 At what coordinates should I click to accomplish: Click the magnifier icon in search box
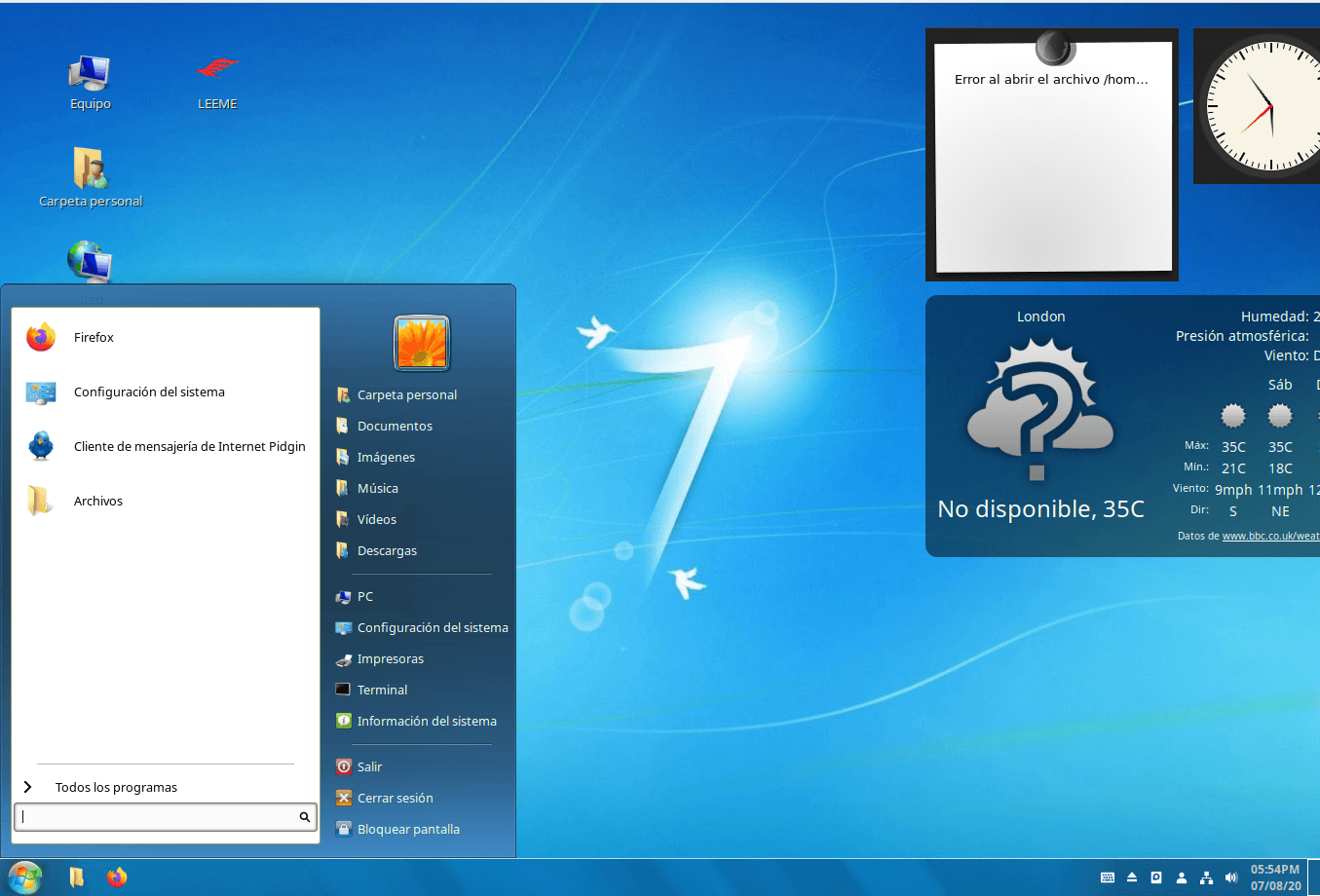305,817
